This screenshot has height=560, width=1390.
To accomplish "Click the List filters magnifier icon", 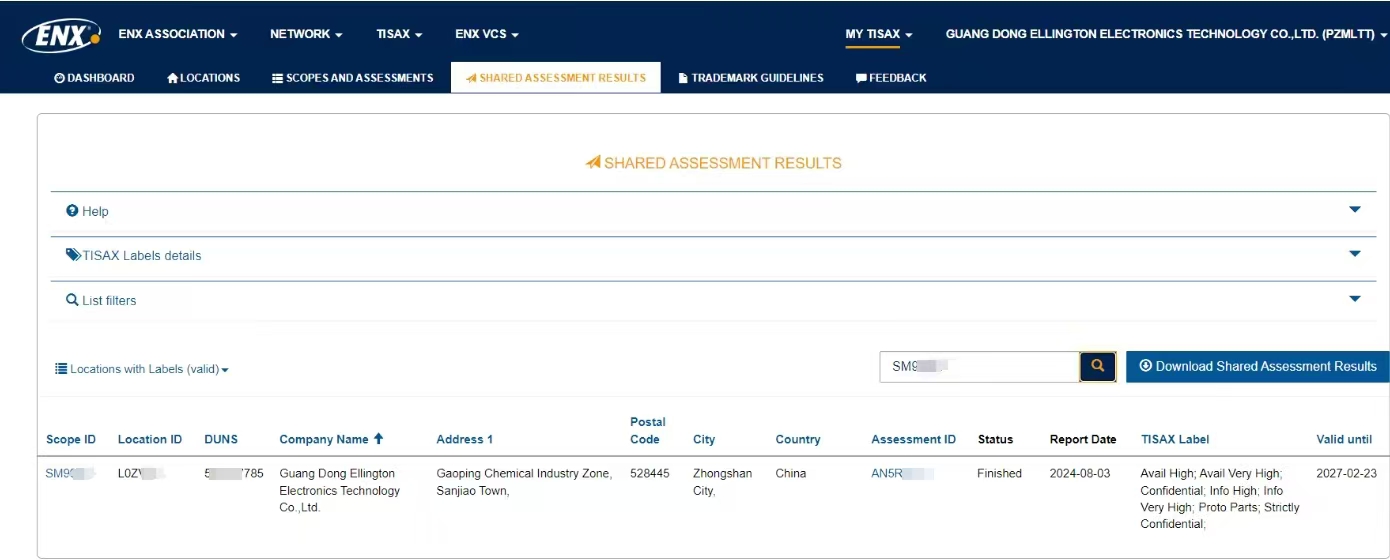I will click(x=72, y=300).
